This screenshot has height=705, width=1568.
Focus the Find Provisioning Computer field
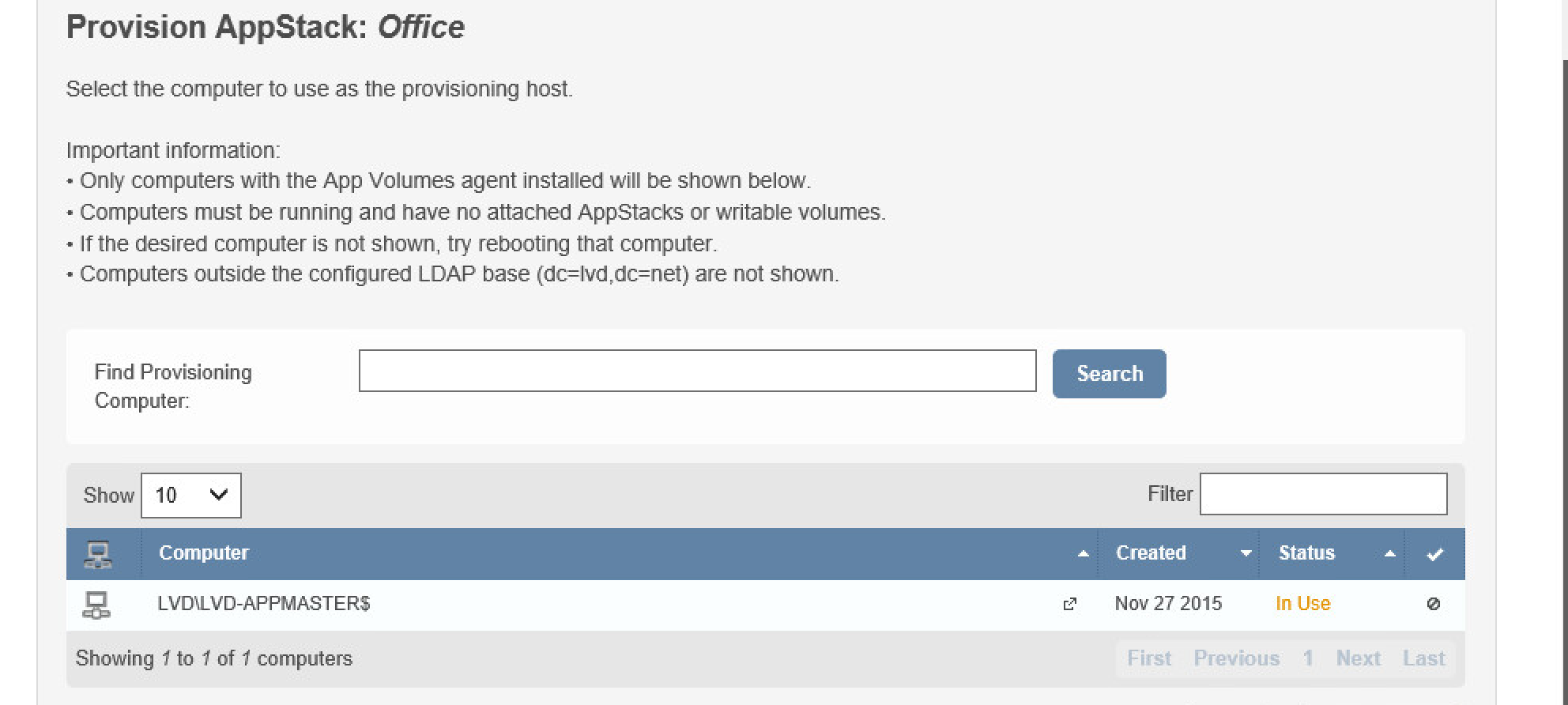click(697, 371)
